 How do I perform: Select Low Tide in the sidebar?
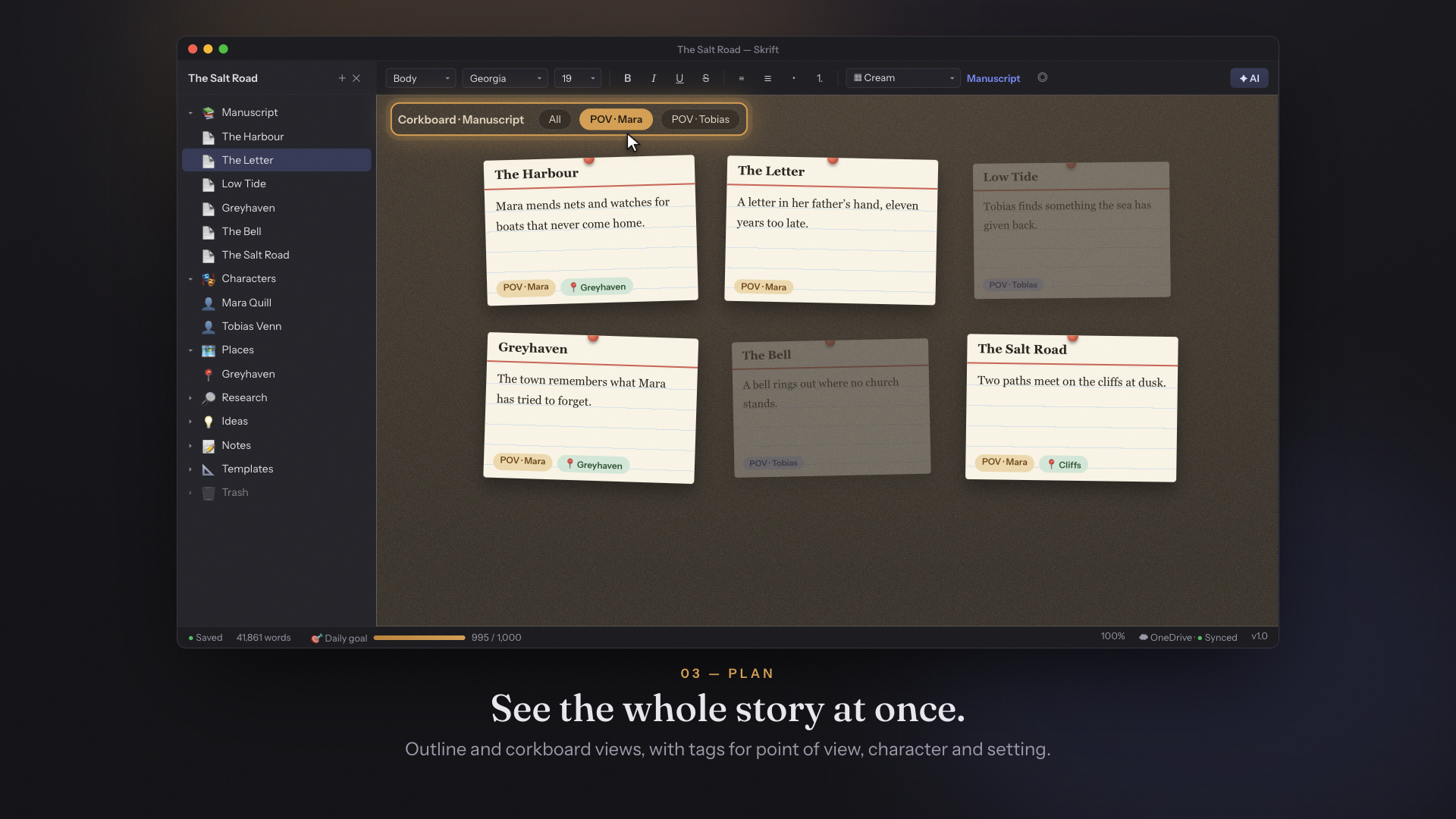(x=277, y=184)
